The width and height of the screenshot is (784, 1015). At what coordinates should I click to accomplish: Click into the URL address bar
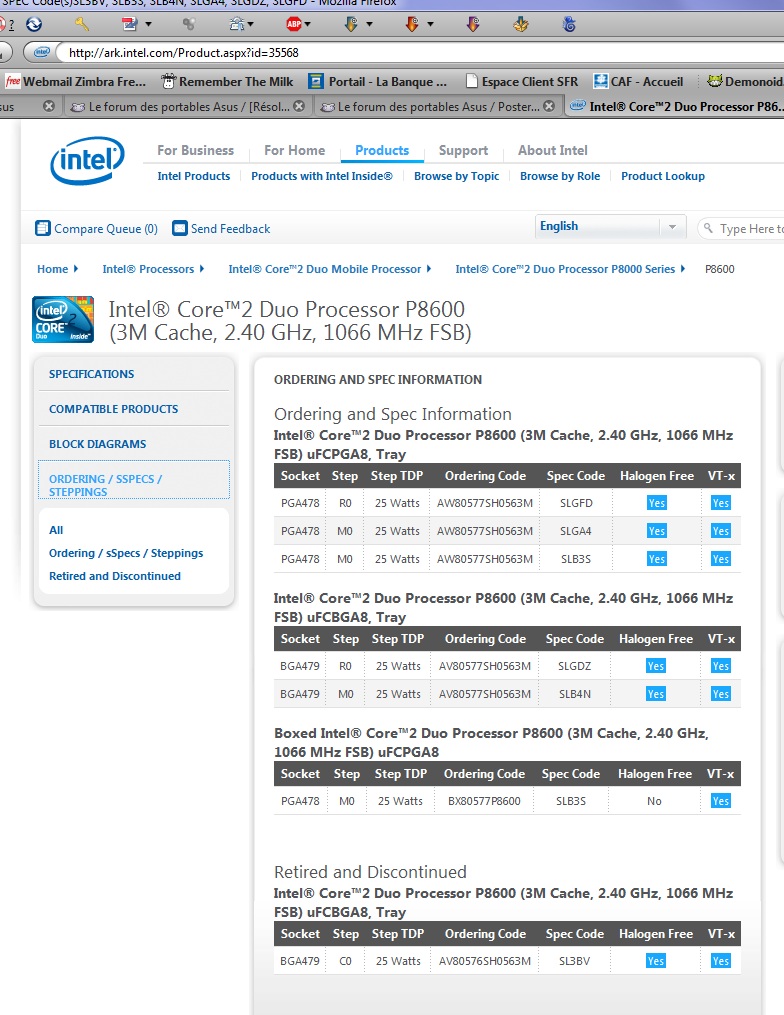(x=400, y=52)
